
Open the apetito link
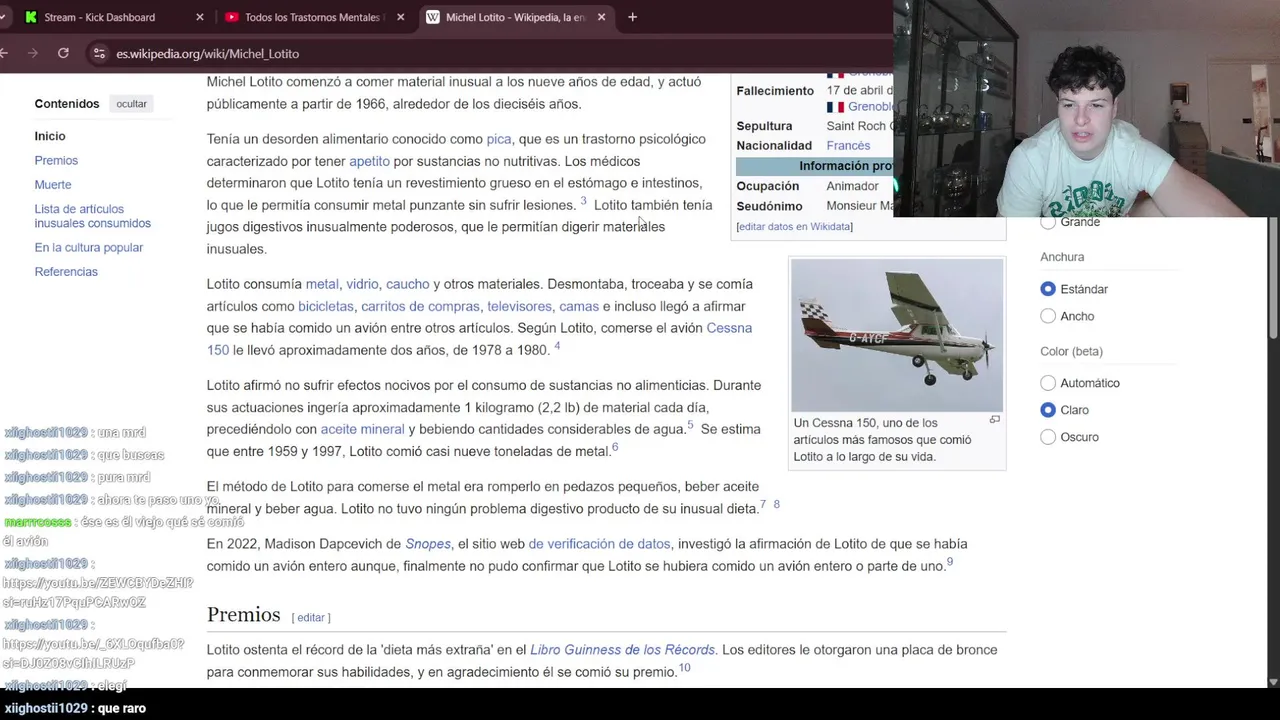tap(369, 161)
